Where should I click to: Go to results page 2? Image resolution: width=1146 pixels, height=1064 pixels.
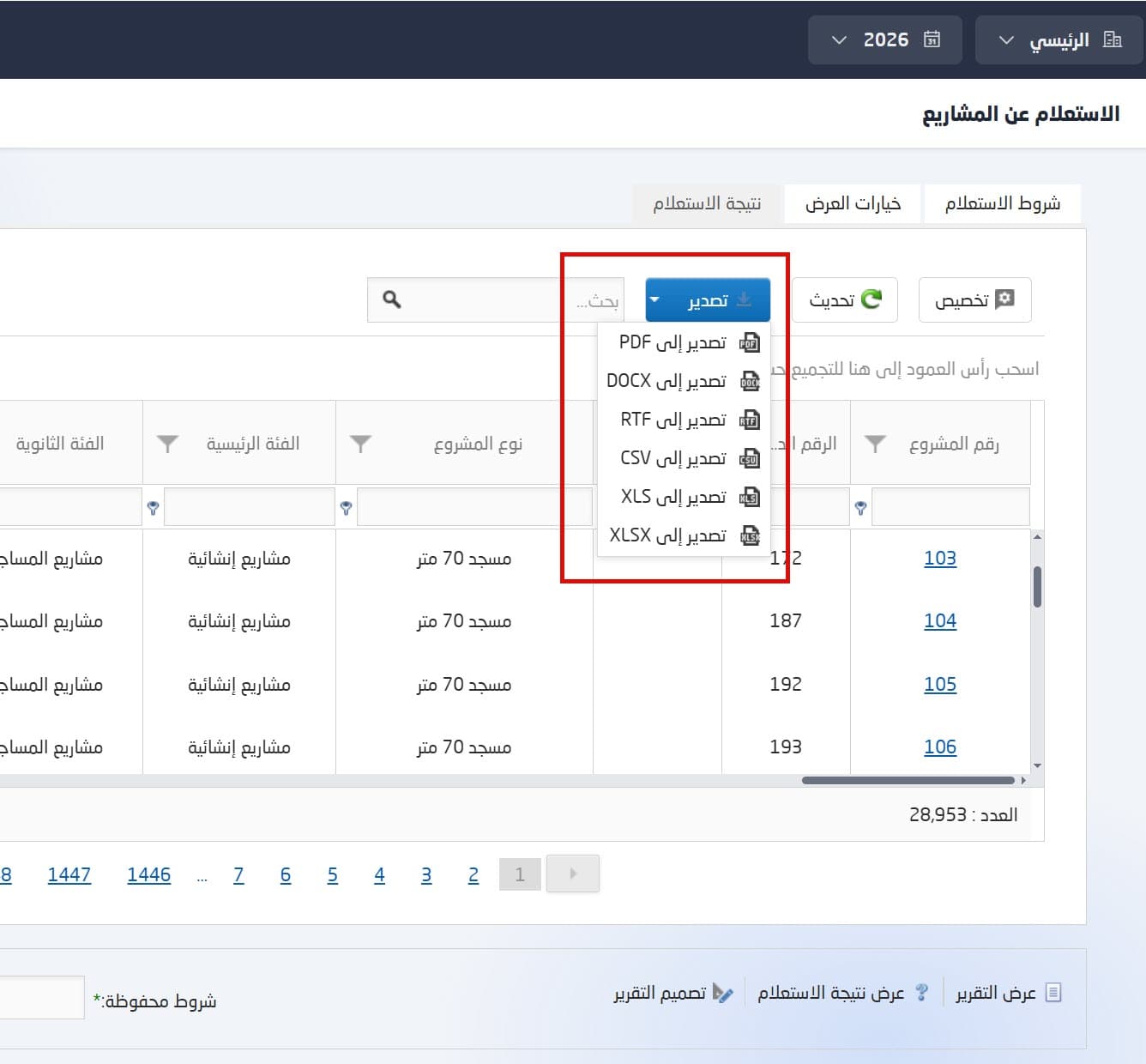tap(473, 874)
